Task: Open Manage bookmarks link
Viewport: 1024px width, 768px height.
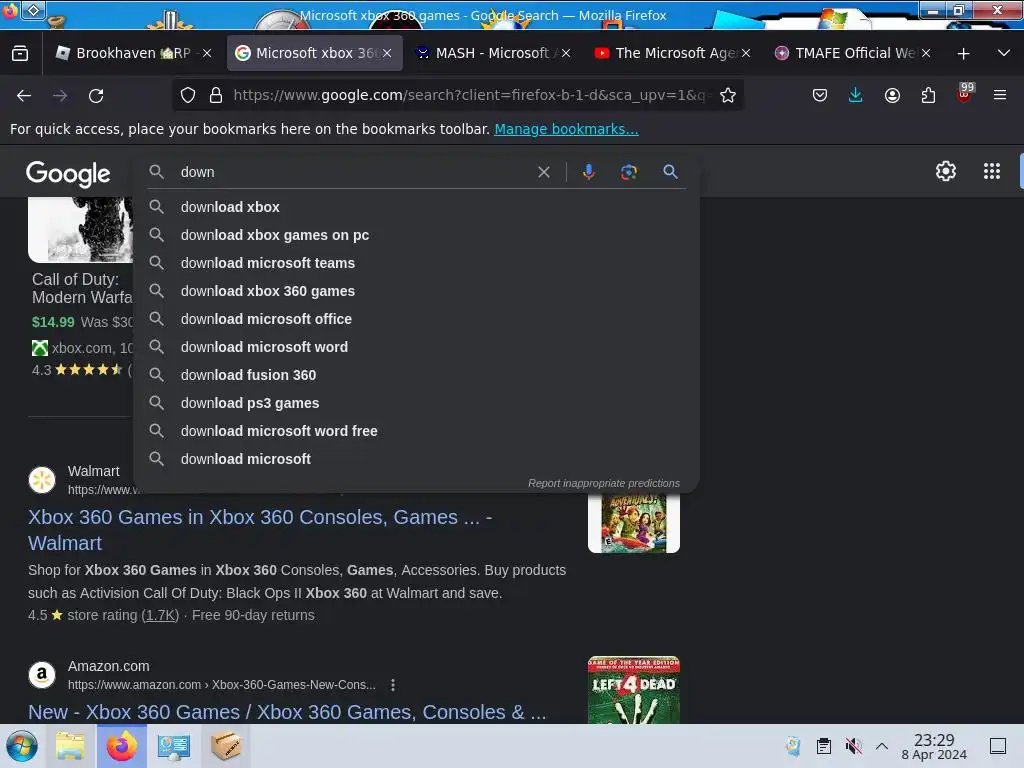Action: click(566, 129)
